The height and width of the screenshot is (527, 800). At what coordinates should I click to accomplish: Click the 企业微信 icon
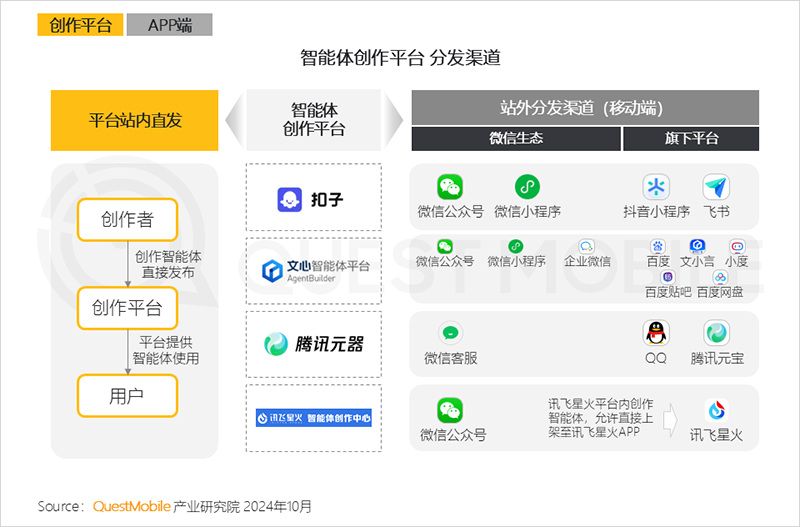(587, 245)
